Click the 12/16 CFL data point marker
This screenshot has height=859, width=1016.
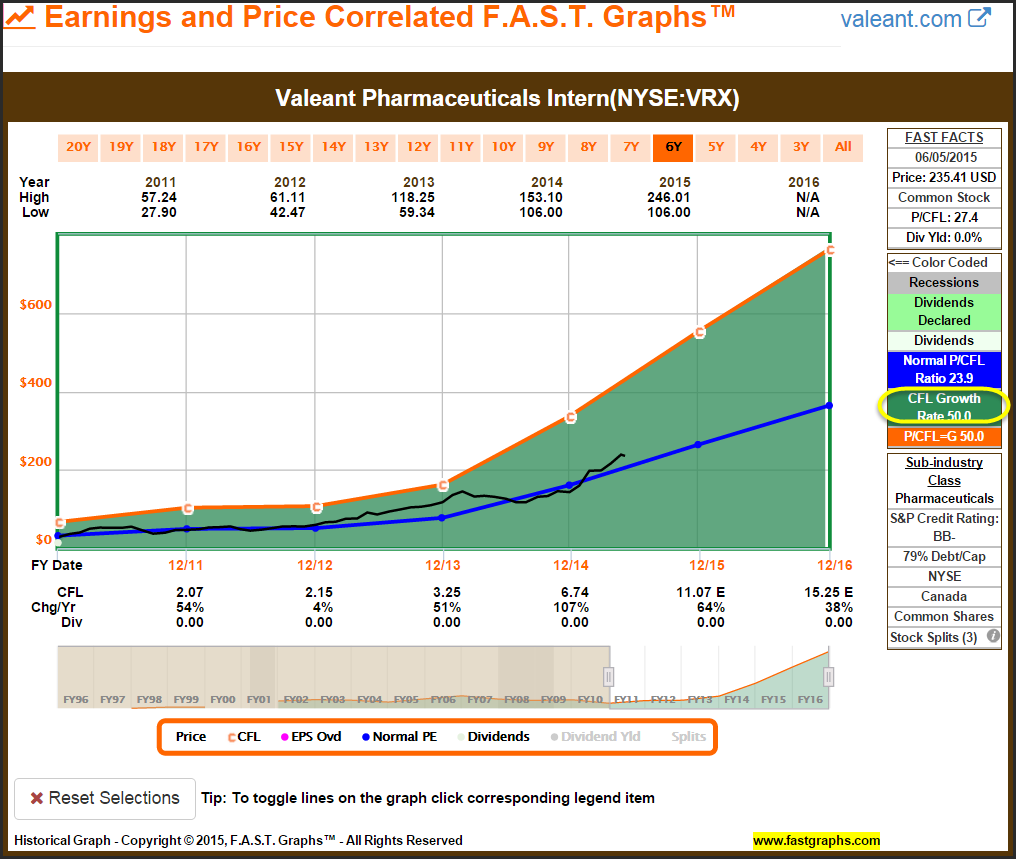(x=829, y=250)
